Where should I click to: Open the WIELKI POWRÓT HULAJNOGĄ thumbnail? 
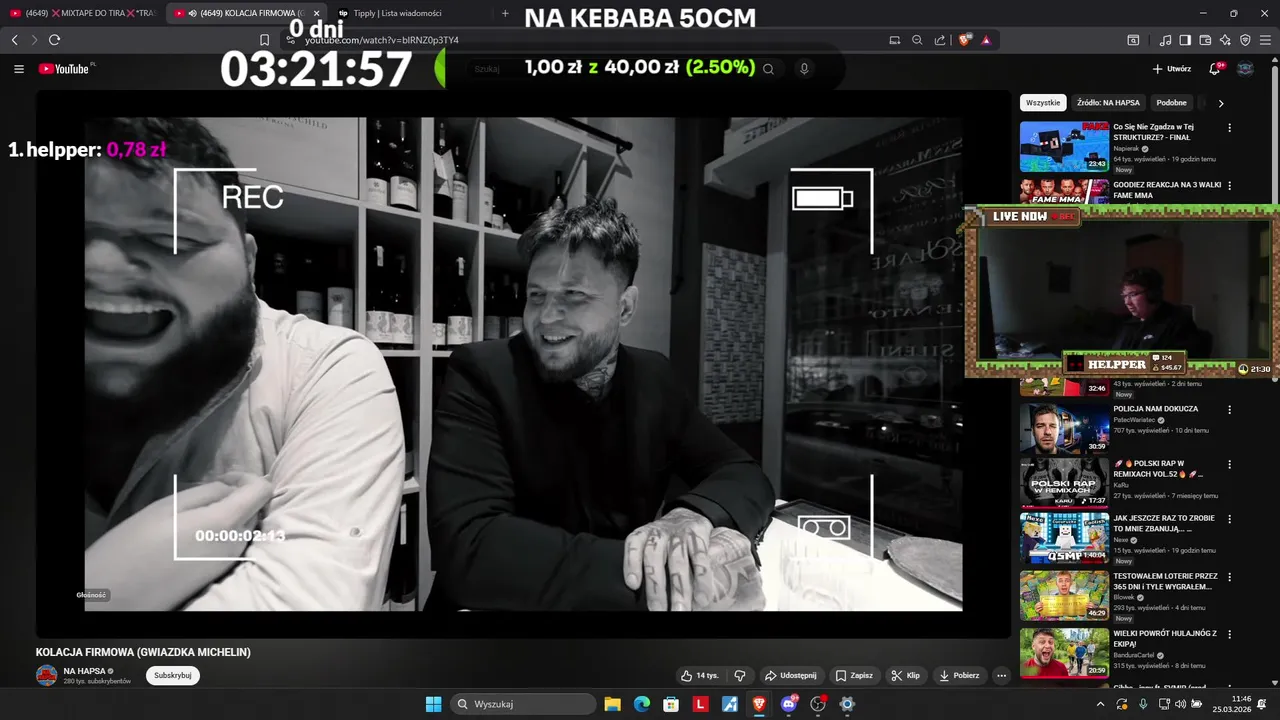[x=1064, y=653]
